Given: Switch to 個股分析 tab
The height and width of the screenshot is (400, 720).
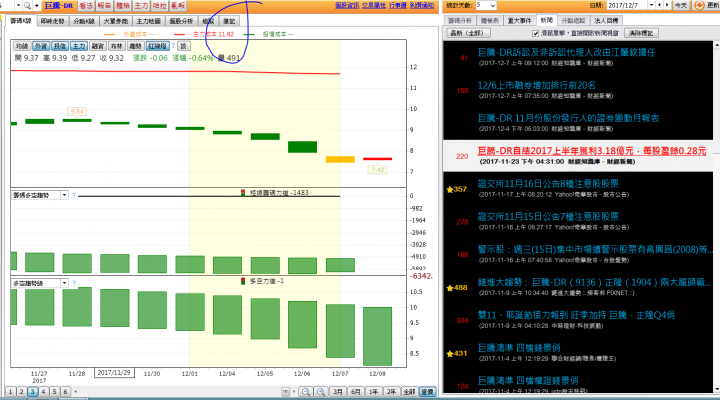Looking at the screenshot, I should (x=181, y=21).
